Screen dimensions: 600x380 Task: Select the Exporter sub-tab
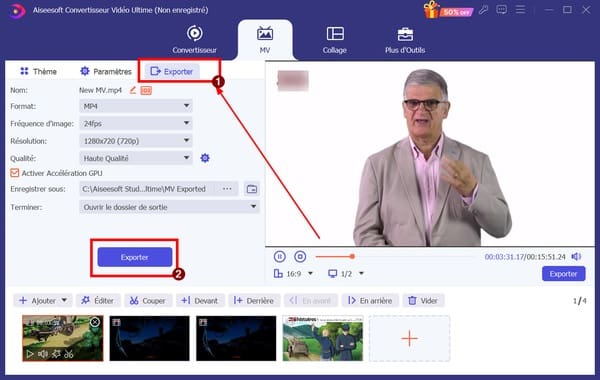(x=172, y=72)
